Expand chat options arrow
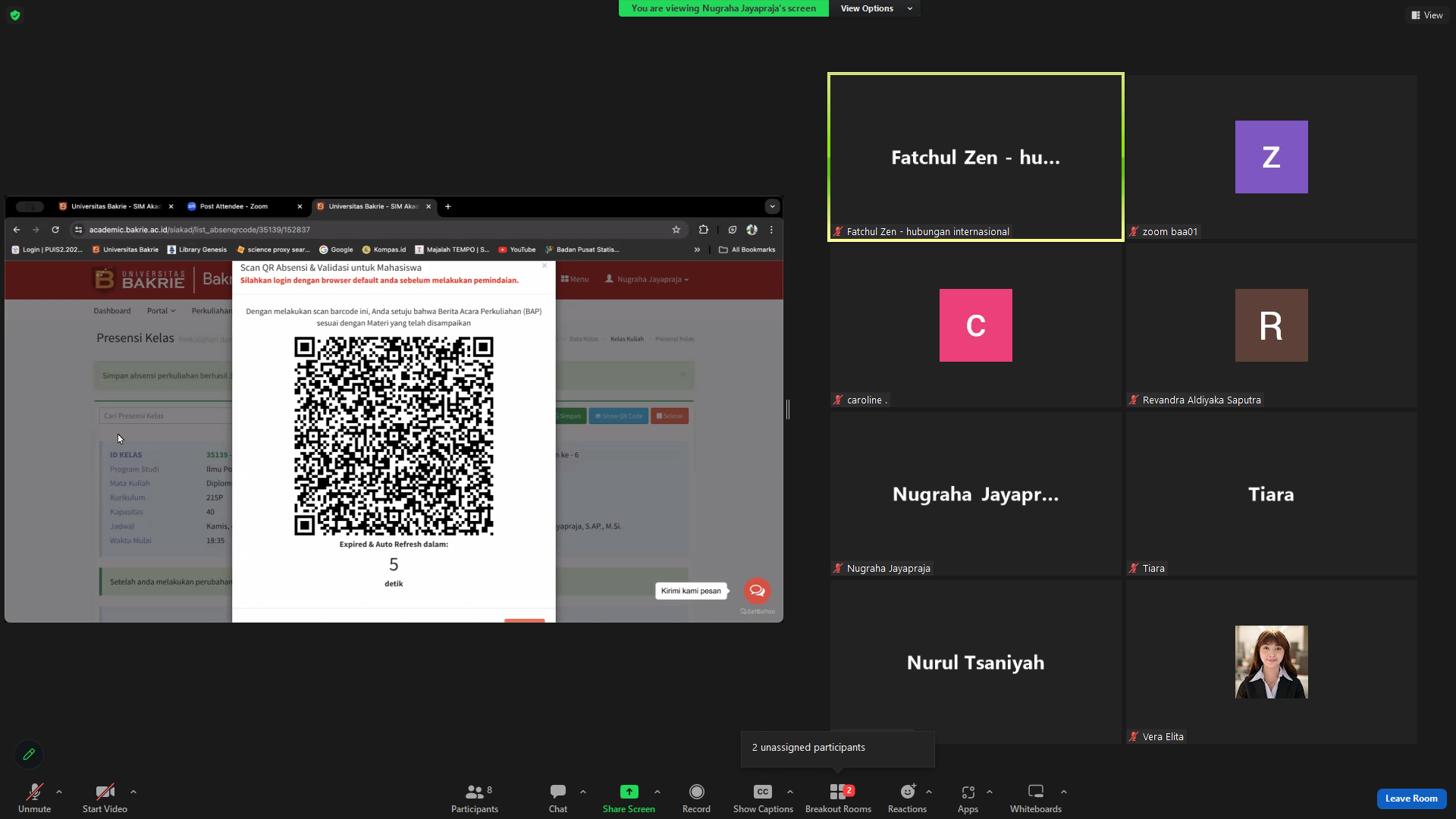Image resolution: width=1456 pixels, height=819 pixels. coord(583,792)
